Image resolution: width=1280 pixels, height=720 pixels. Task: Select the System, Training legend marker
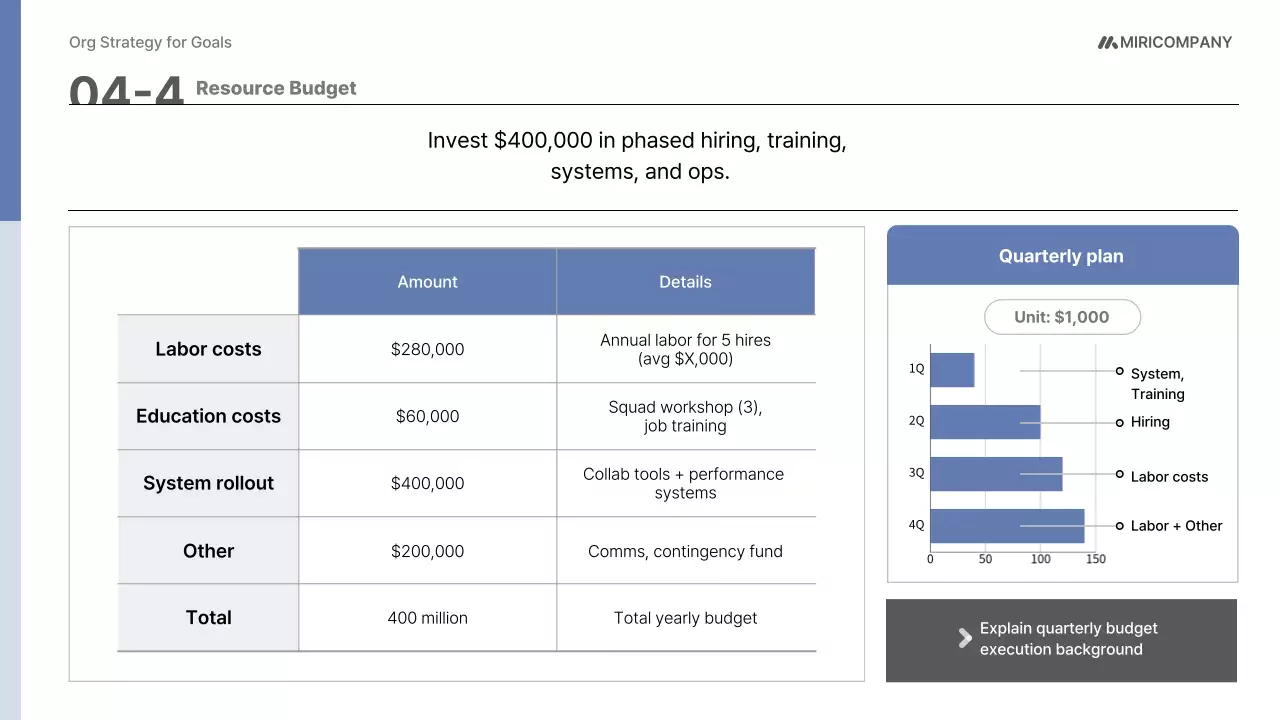[x=1120, y=371]
